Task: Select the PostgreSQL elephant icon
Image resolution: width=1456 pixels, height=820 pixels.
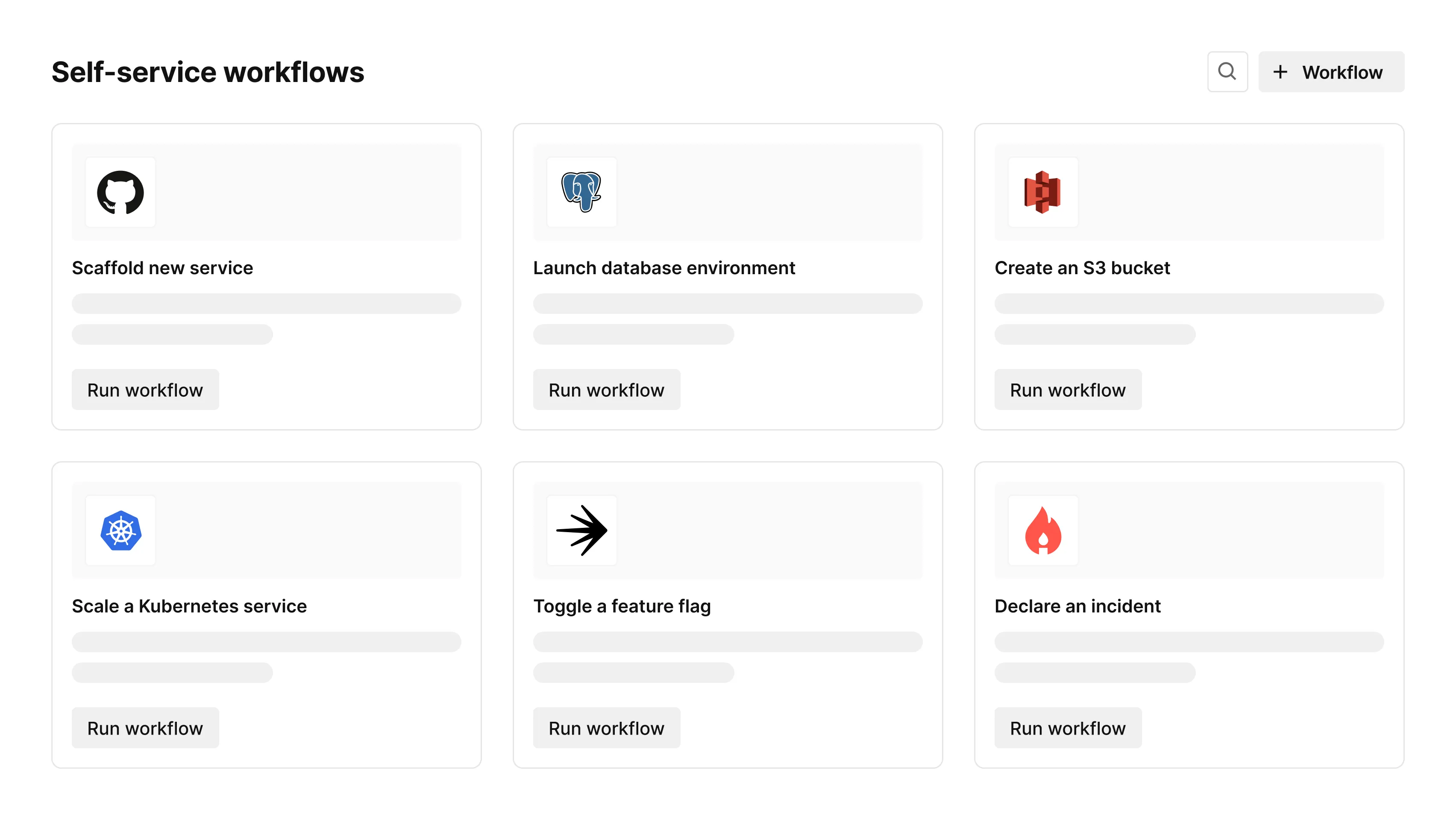Action: (581, 192)
